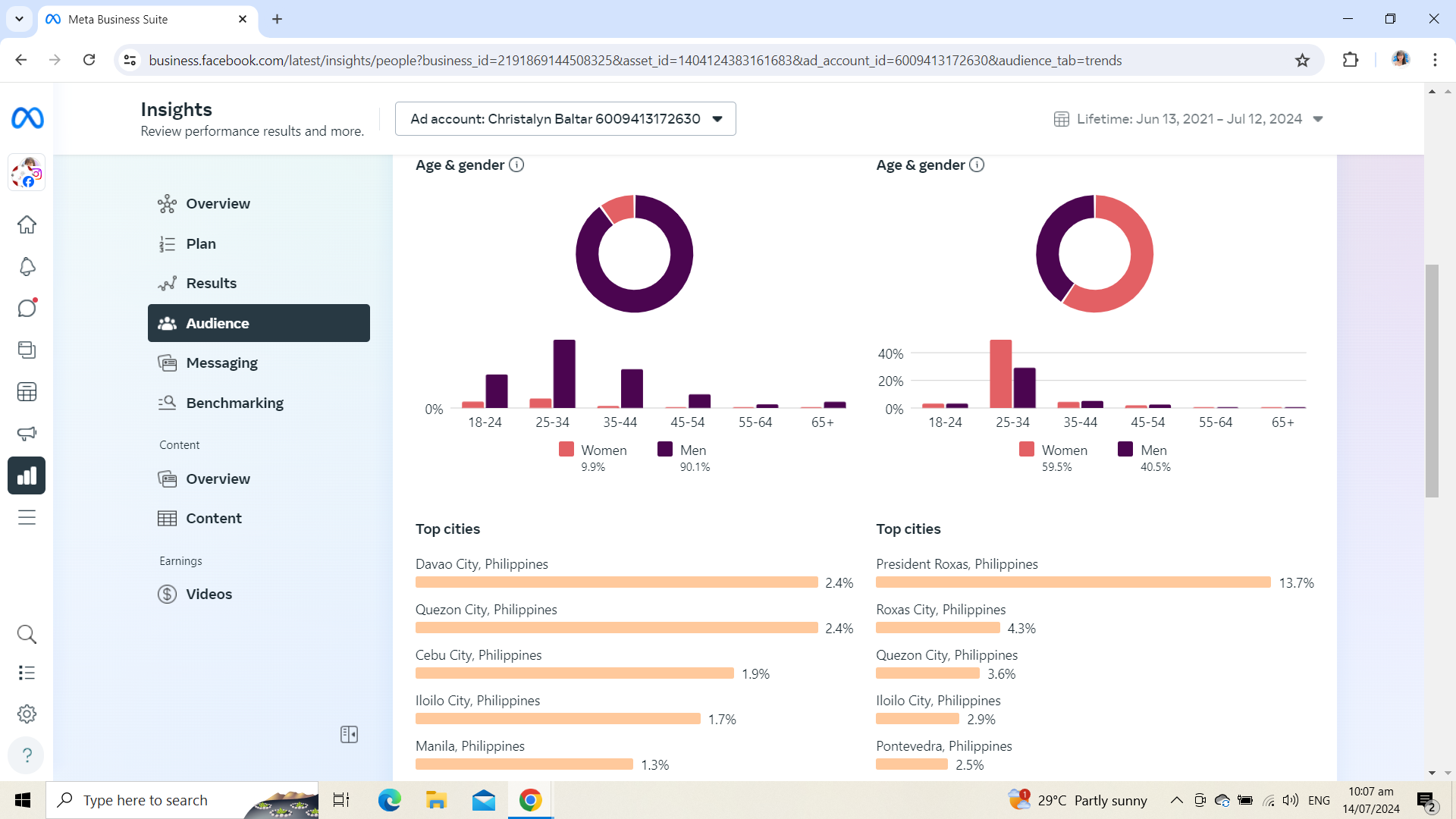Click the Quezon City label in left Top cities
Viewport: 1456px width, 819px height.
click(486, 610)
